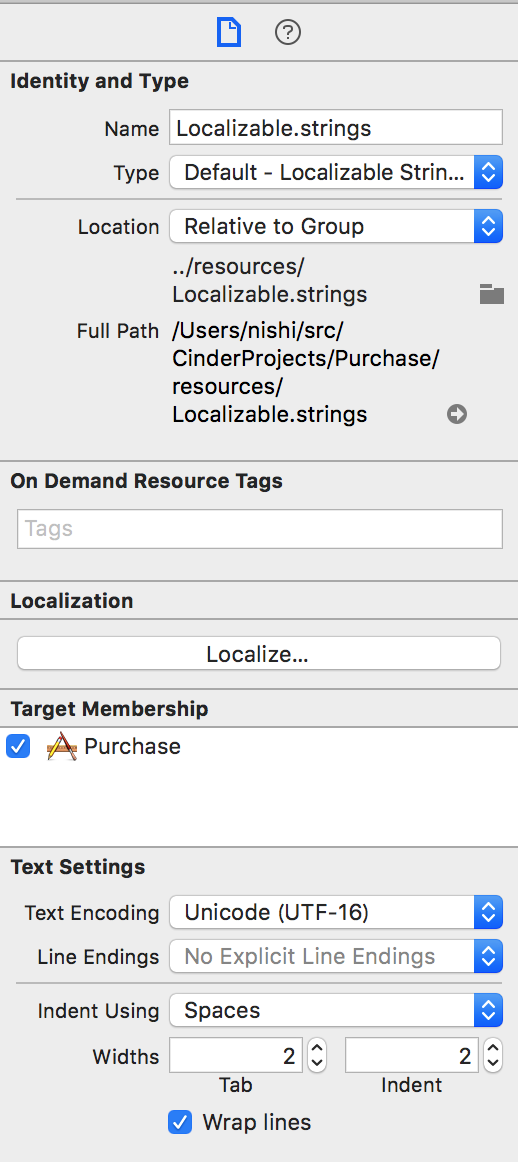The height and width of the screenshot is (1162, 518).
Task: Open the Type dropdown for Localizable Strings
Action: click(x=336, y=173)
